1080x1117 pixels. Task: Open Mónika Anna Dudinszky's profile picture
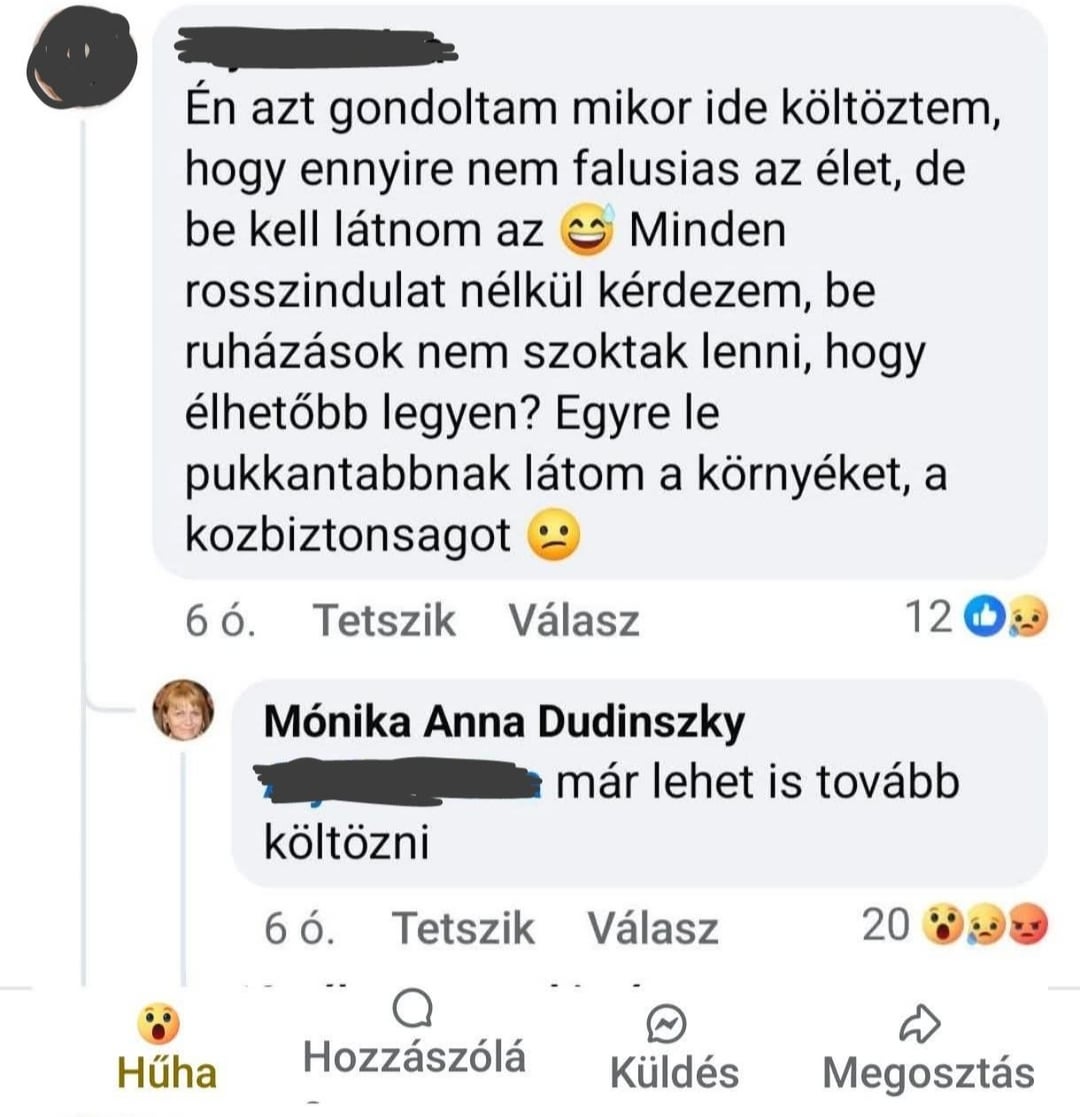click(x=183, y=710)
